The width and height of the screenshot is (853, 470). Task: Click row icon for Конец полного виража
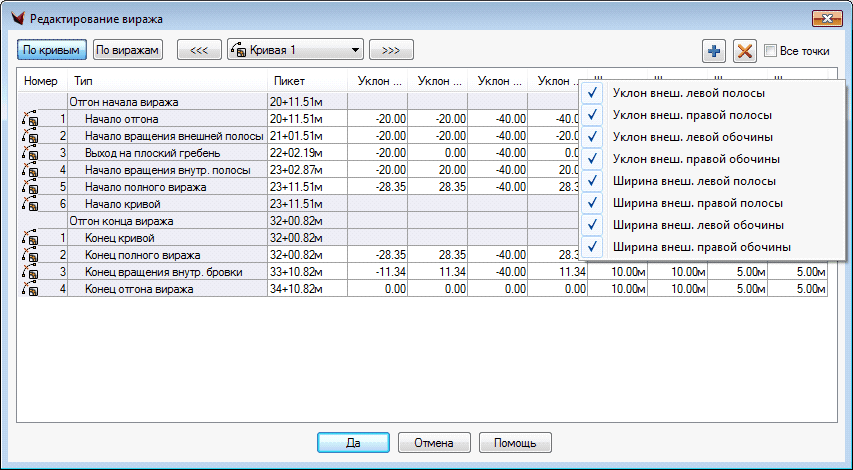pyautogui.click(x=29, y=255)
